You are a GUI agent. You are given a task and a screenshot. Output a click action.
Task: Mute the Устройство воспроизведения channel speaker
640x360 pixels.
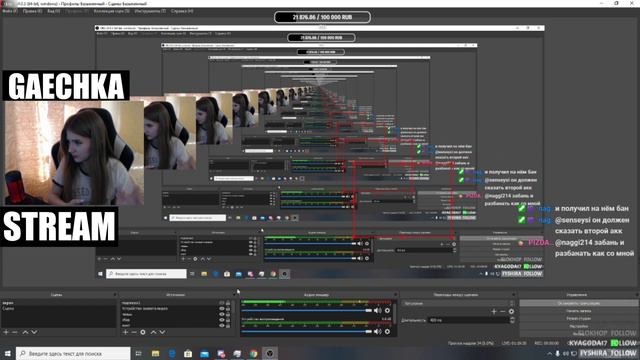[378, 331]
